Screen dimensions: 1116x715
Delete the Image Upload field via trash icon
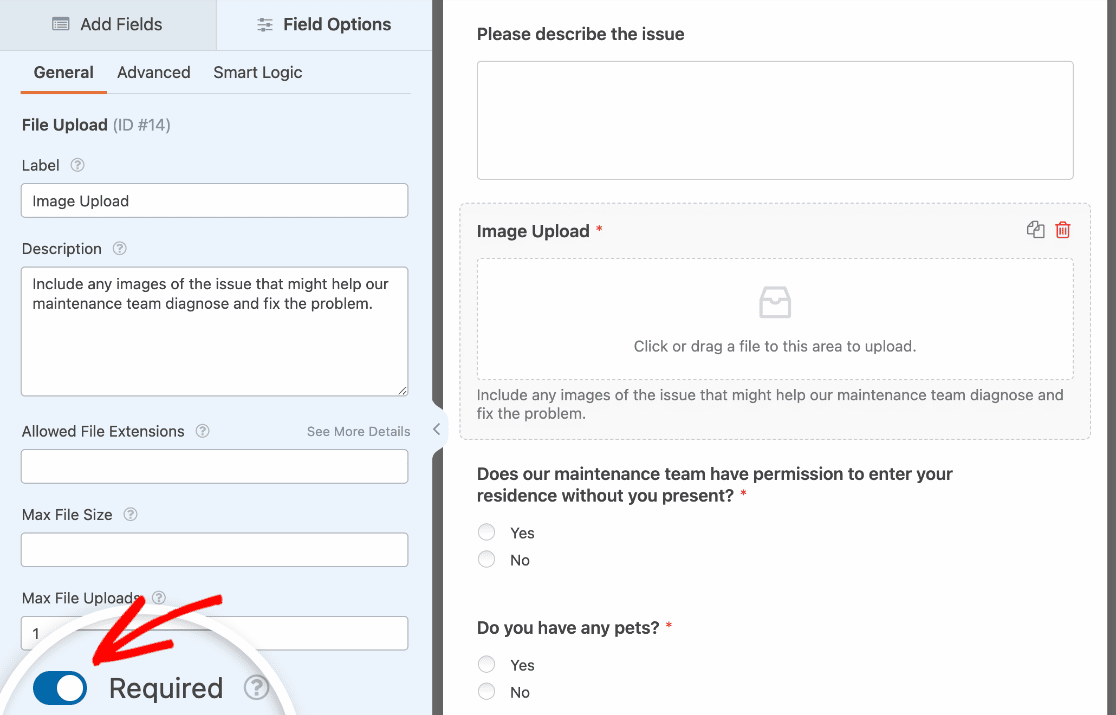[1063, 230]
